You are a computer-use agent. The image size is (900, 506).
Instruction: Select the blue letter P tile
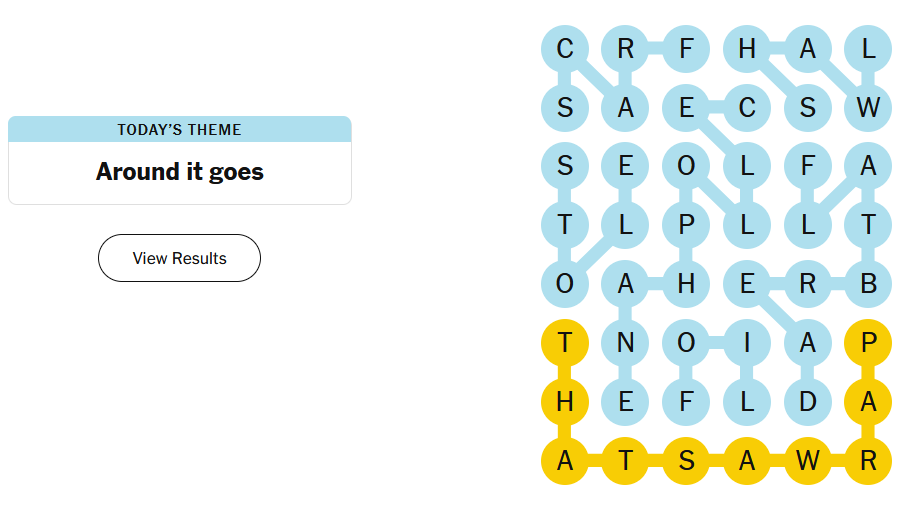tap(686, 225)
